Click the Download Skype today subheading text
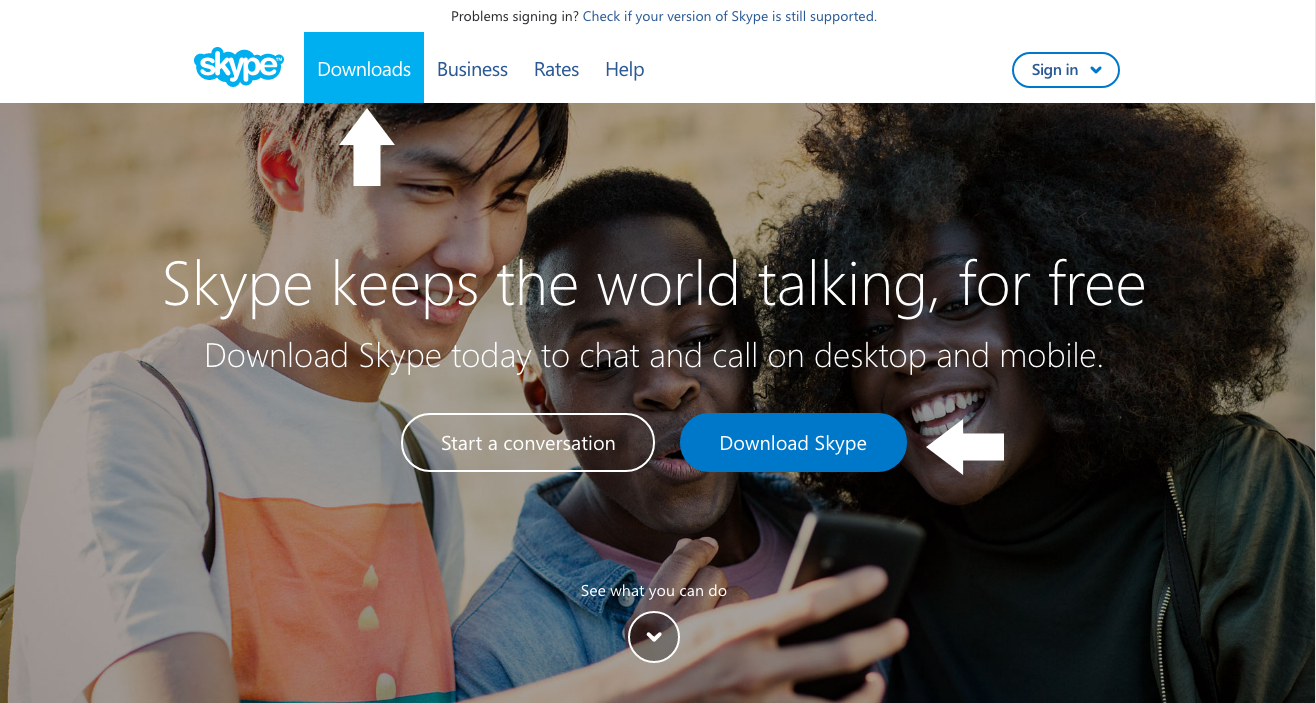 click(x=654, y=356)
